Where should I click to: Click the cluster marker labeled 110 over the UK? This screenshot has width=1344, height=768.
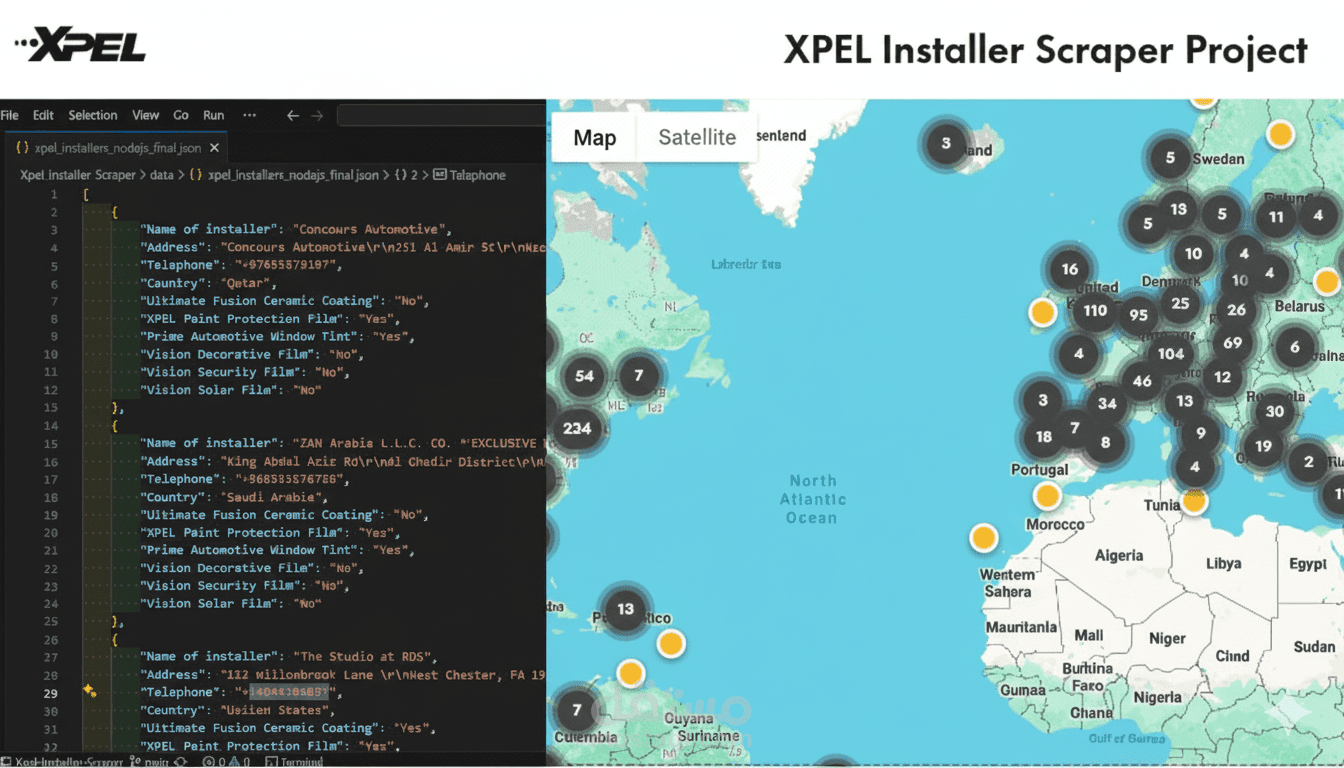(x=1095, y=311)
